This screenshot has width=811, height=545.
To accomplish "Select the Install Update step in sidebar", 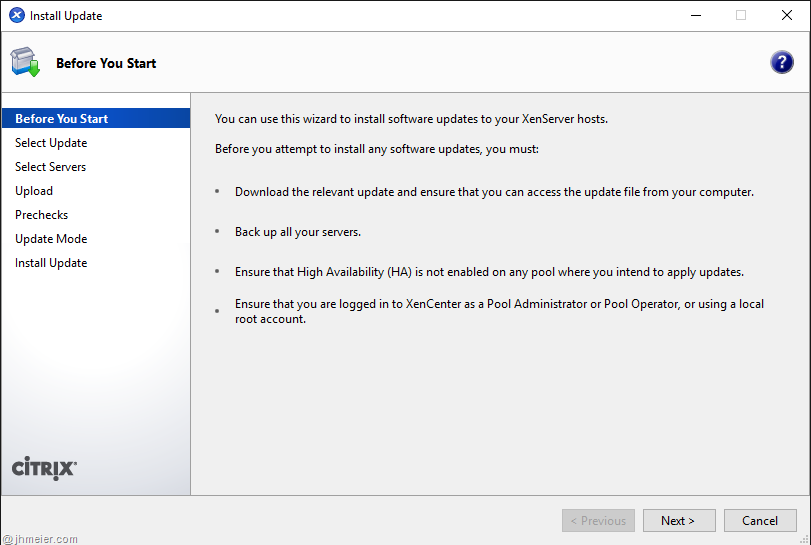I will coord(51,263).
